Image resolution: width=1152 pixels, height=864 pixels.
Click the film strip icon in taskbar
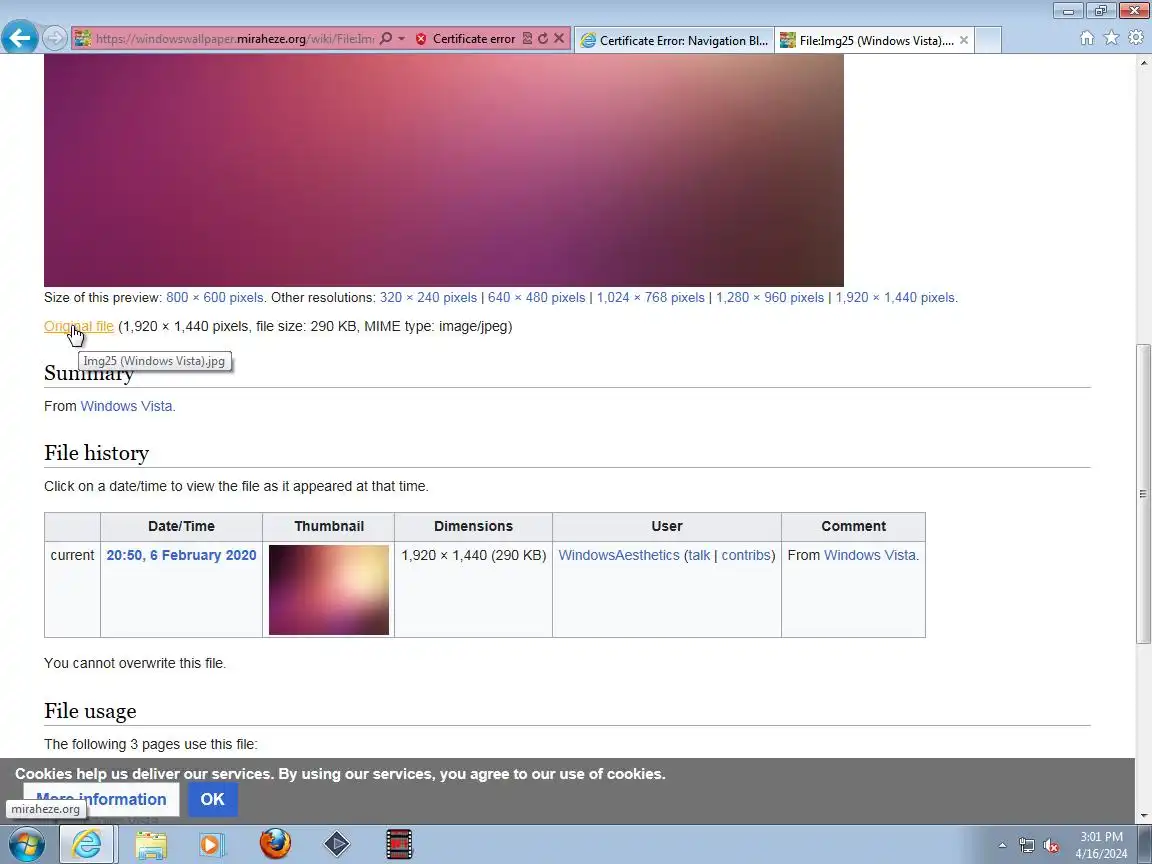point(400,845)
